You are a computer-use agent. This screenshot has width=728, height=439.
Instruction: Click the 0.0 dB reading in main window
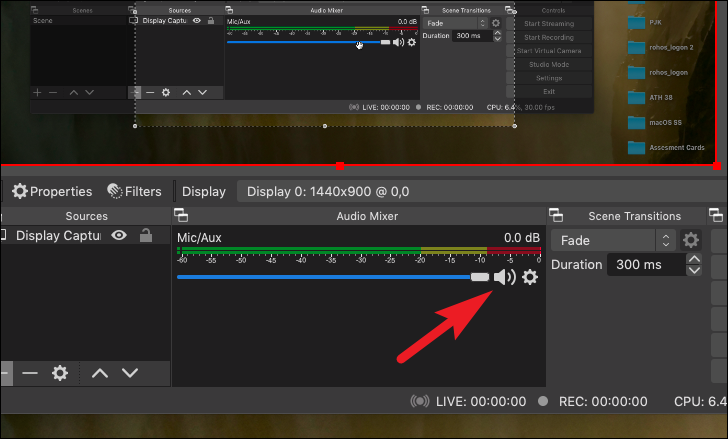[522, 238]
